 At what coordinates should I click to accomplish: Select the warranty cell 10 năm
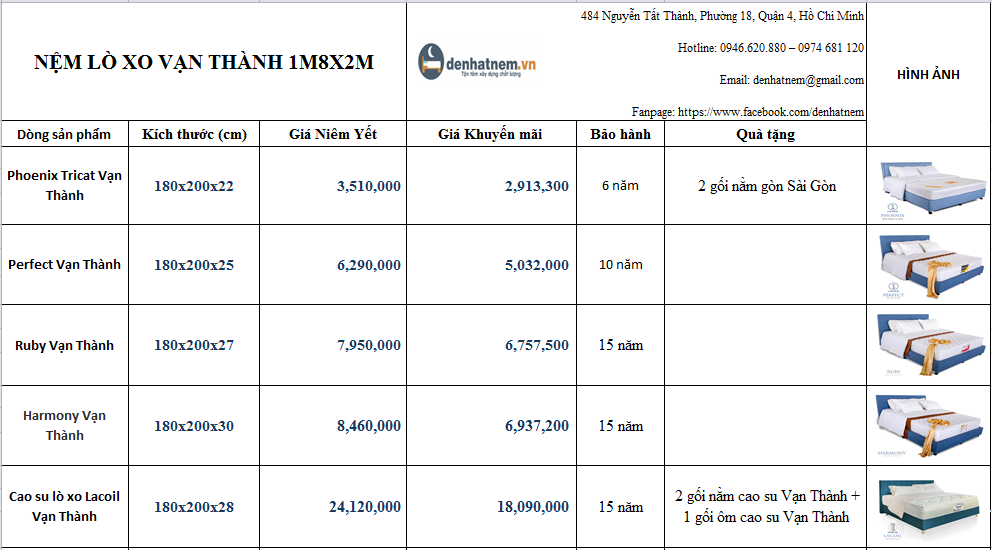620,265
